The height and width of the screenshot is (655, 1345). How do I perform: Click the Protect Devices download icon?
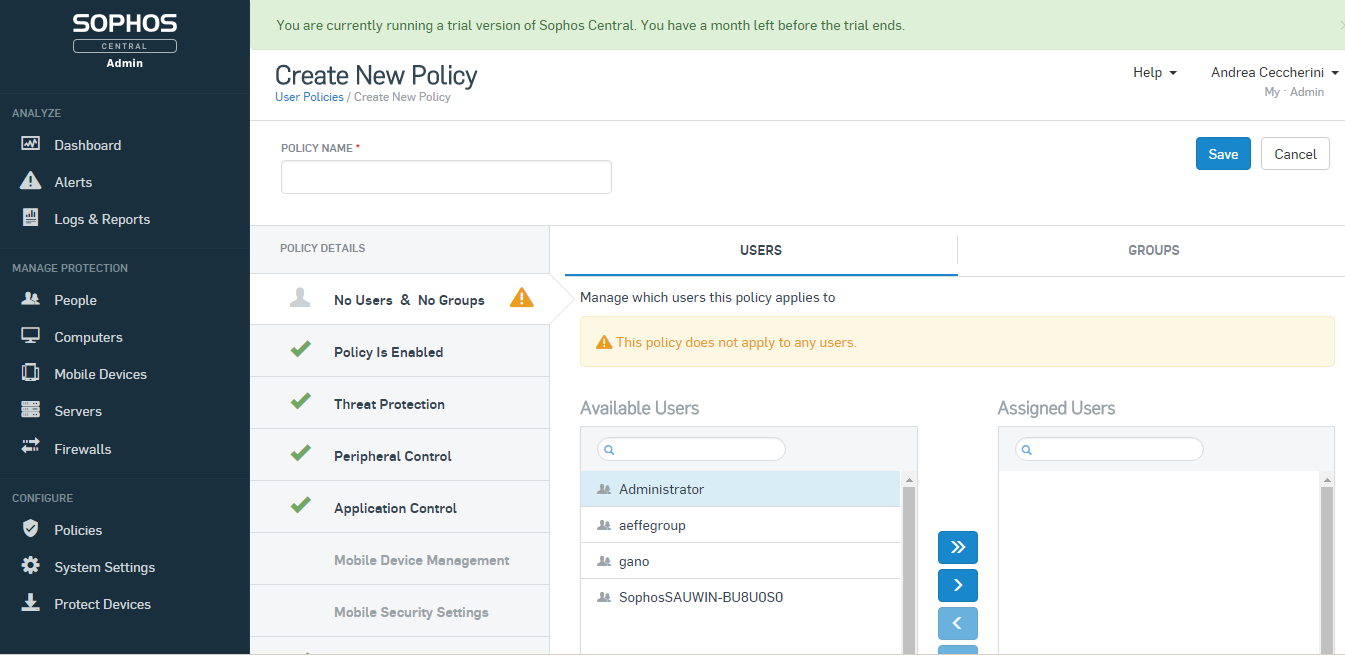[x=30, y=602]
